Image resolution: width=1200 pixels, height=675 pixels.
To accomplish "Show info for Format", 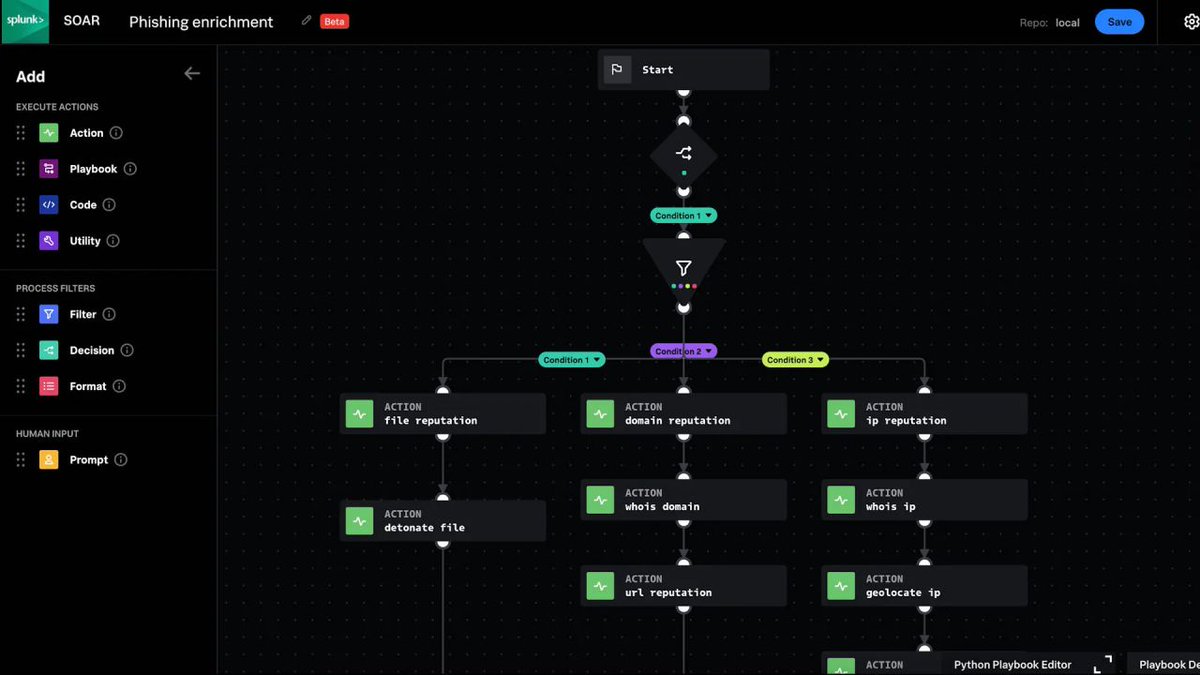I will [x=119, y=386].
